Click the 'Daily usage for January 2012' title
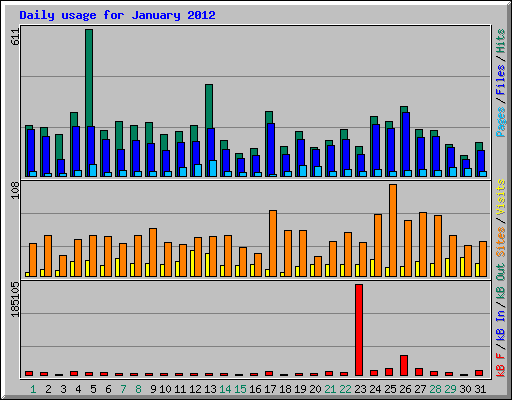This screenshot has height=400, width=512. click(117, 15)
